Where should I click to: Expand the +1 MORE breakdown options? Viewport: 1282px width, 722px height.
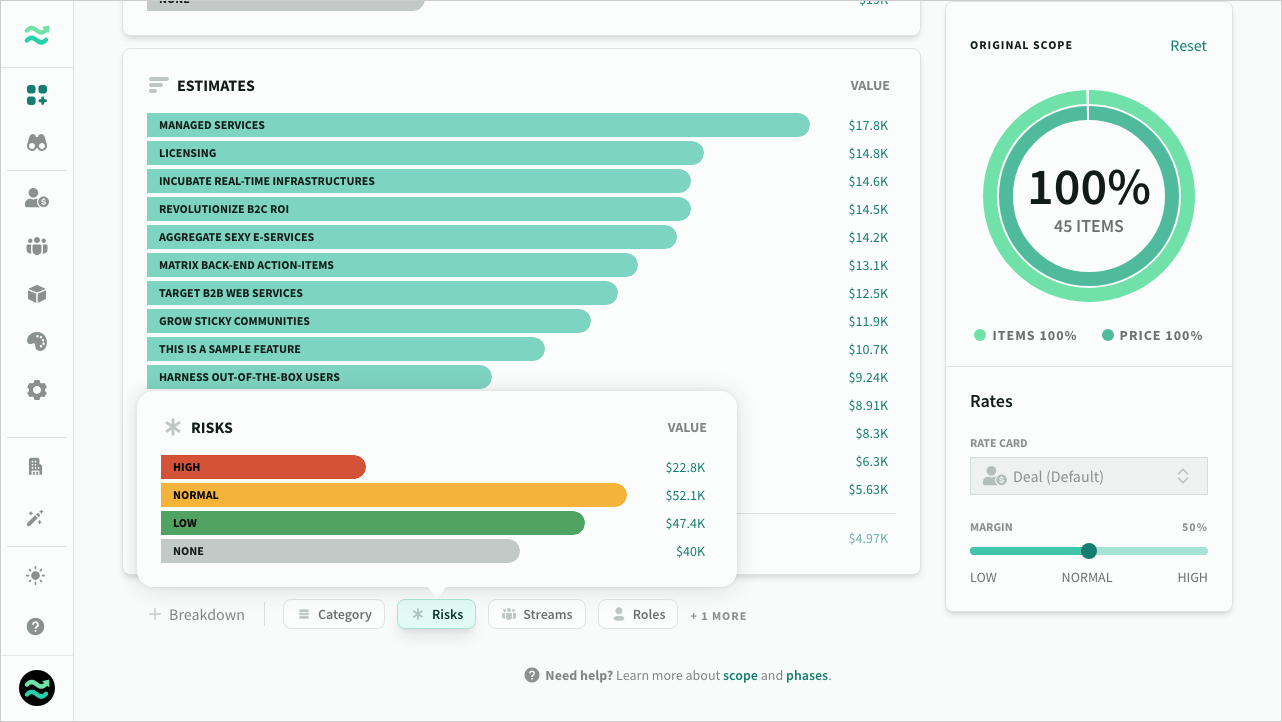tap(718, 615)
